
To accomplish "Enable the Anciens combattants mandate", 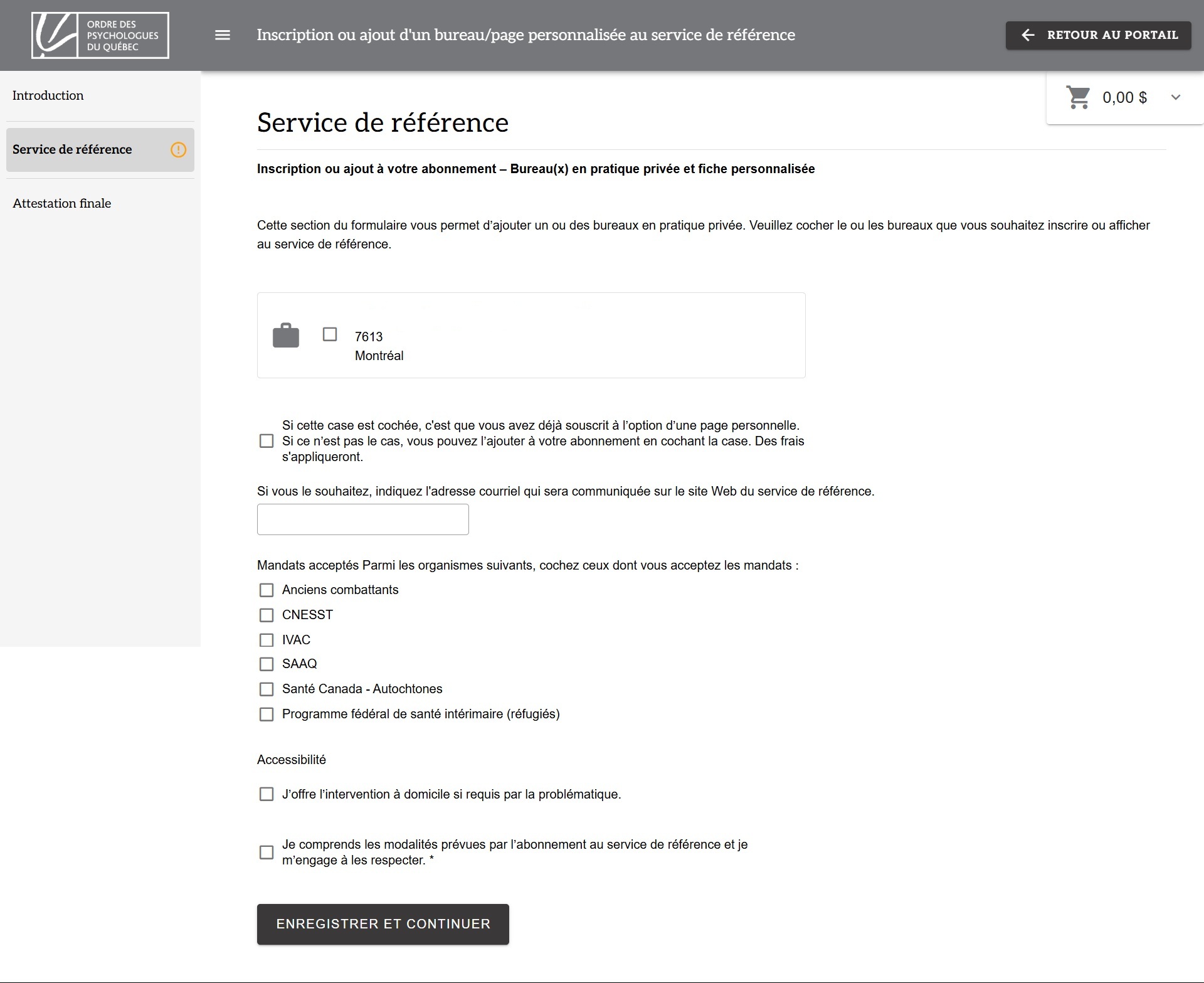I will coord(267,590).
